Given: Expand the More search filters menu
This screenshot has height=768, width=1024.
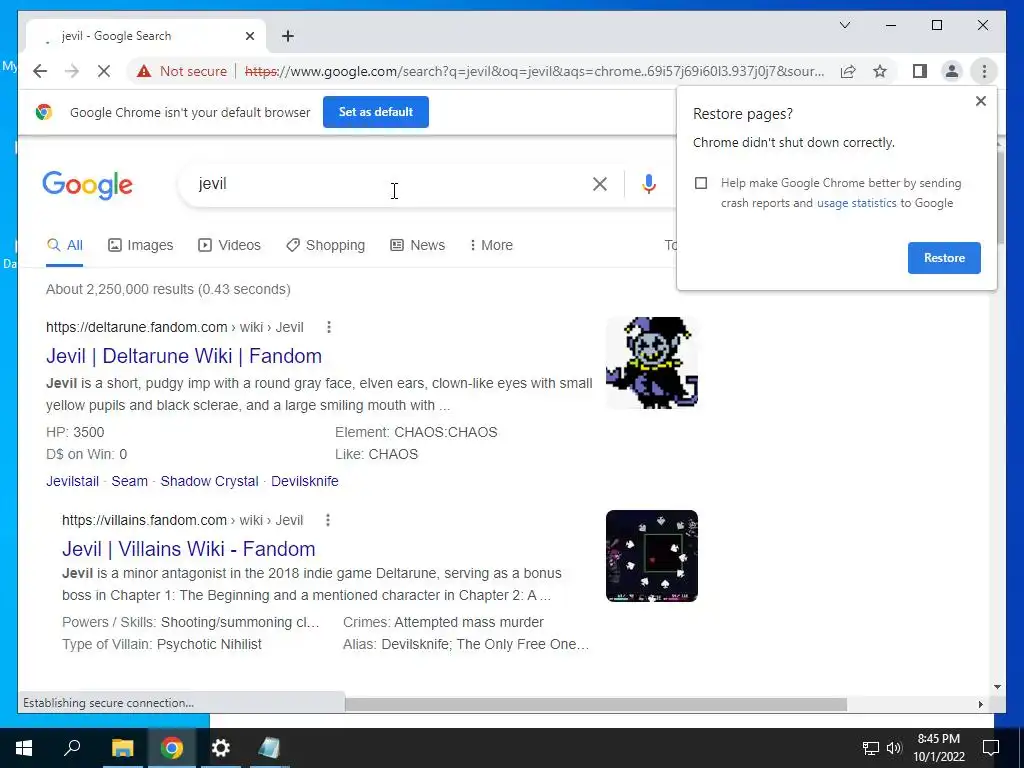Looking at the screenshot, I should 491,246.
